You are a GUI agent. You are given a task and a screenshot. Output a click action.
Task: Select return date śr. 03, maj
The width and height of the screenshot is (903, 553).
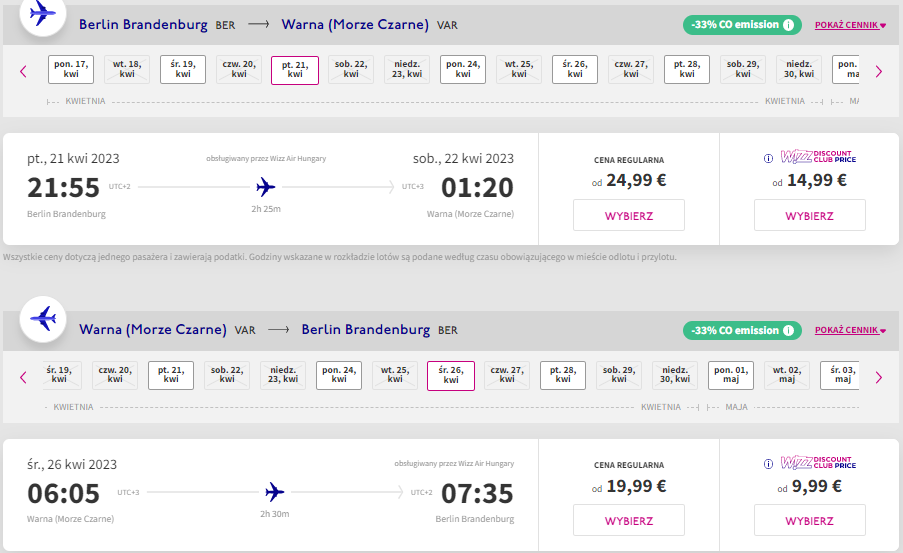(841, 375)
